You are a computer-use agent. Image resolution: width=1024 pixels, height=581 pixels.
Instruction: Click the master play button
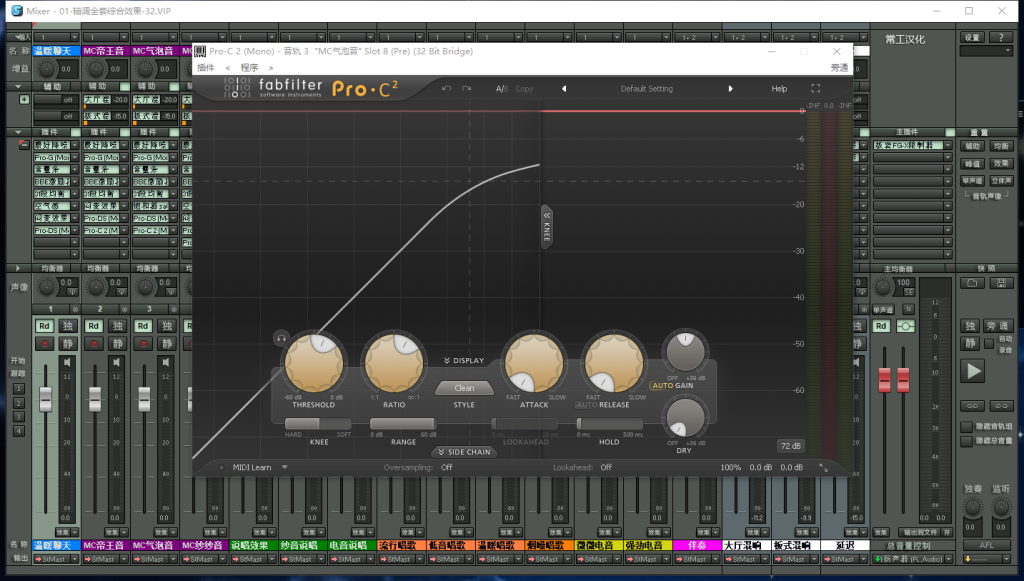coord(973,371)
